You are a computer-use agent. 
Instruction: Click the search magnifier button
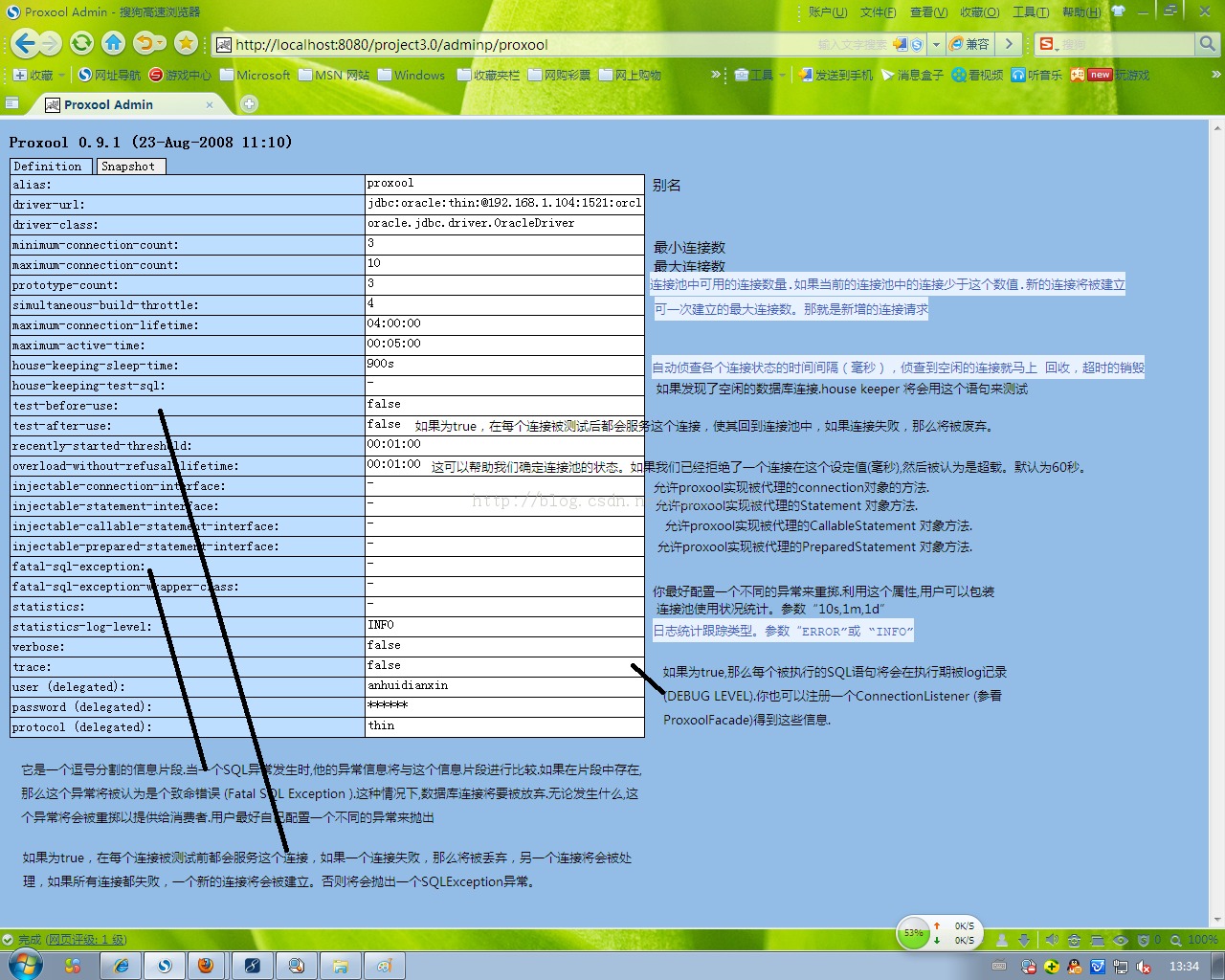1208,44
